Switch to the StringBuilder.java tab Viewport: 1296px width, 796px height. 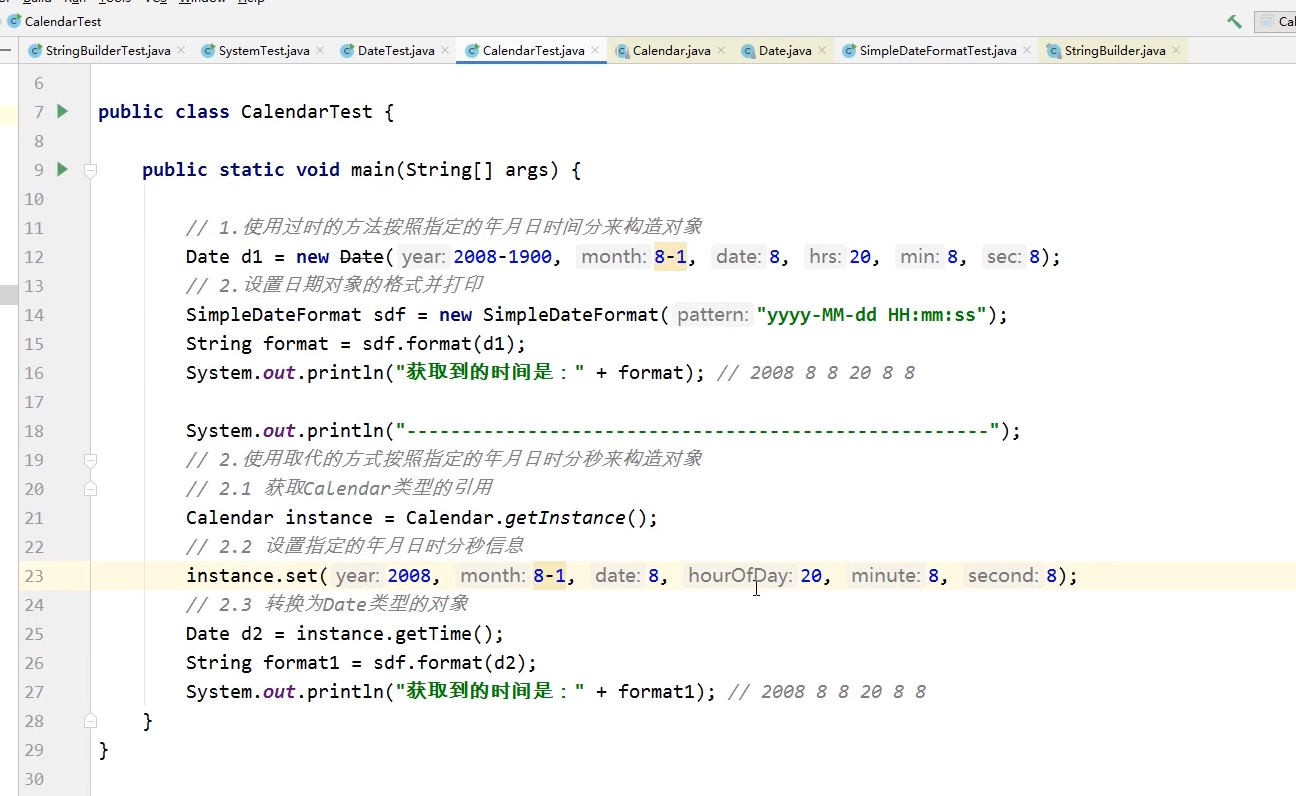click(1115, 50)
